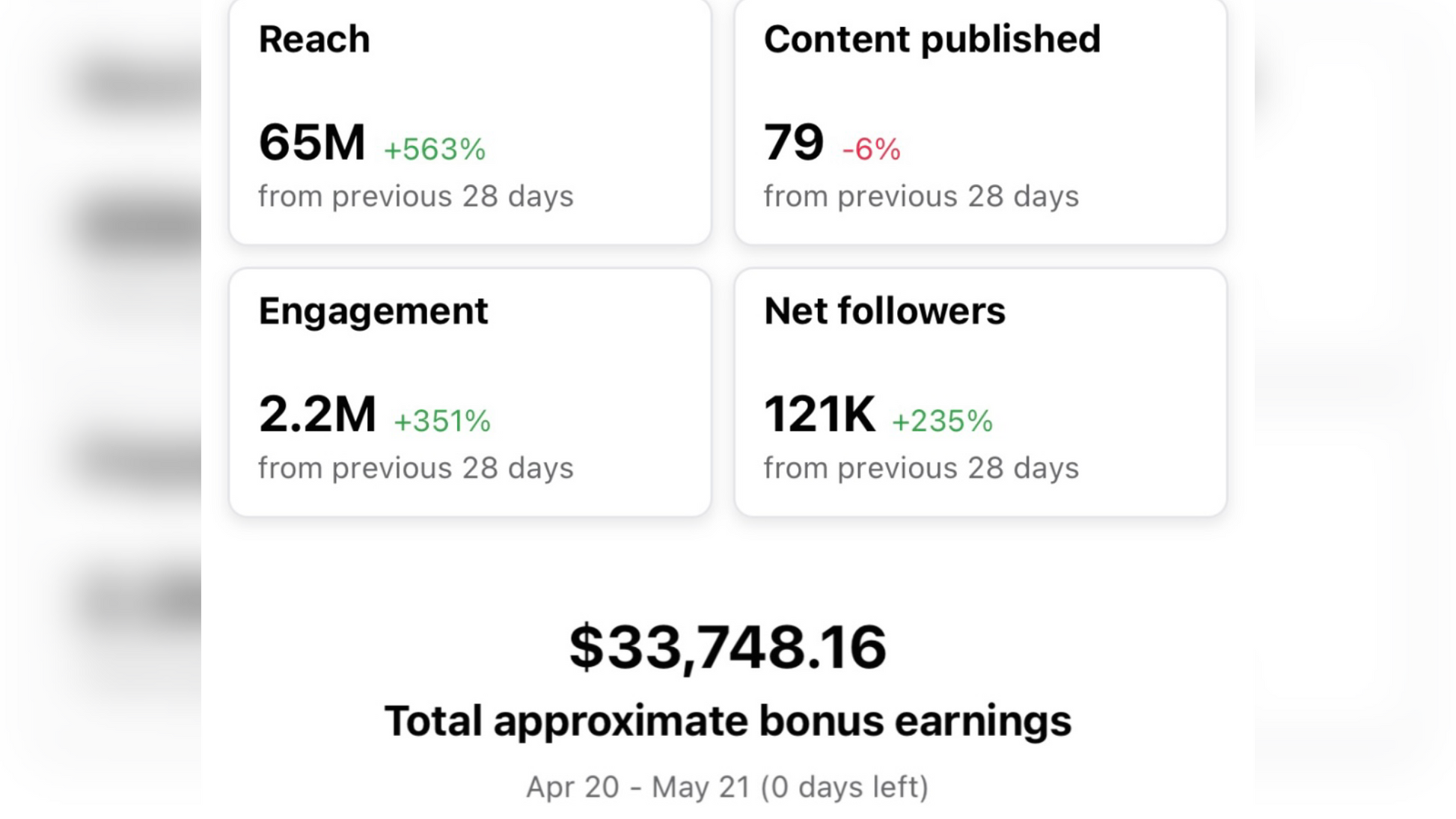
Task: Click the 65M reach value
Action: (x=311, y=142)
